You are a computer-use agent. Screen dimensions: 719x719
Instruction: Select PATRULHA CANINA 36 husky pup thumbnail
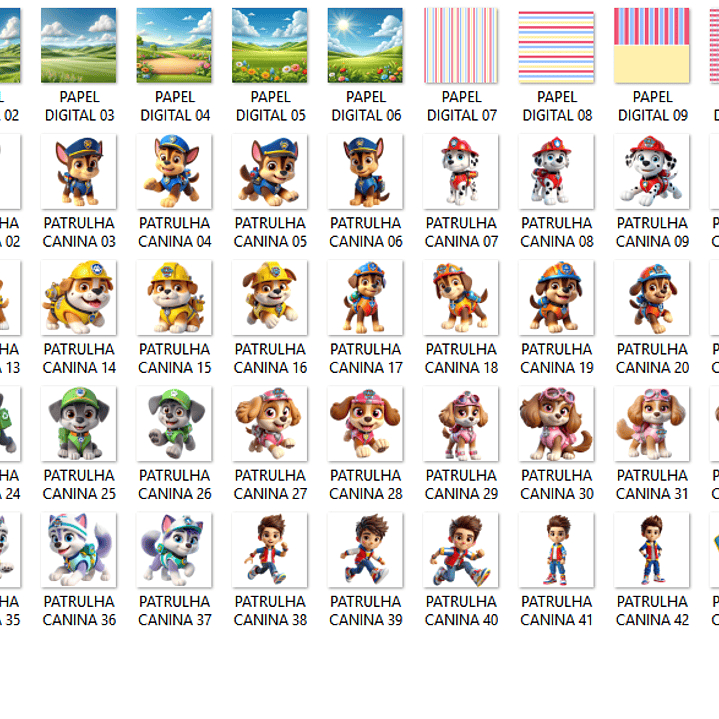[x=78, y=550]
